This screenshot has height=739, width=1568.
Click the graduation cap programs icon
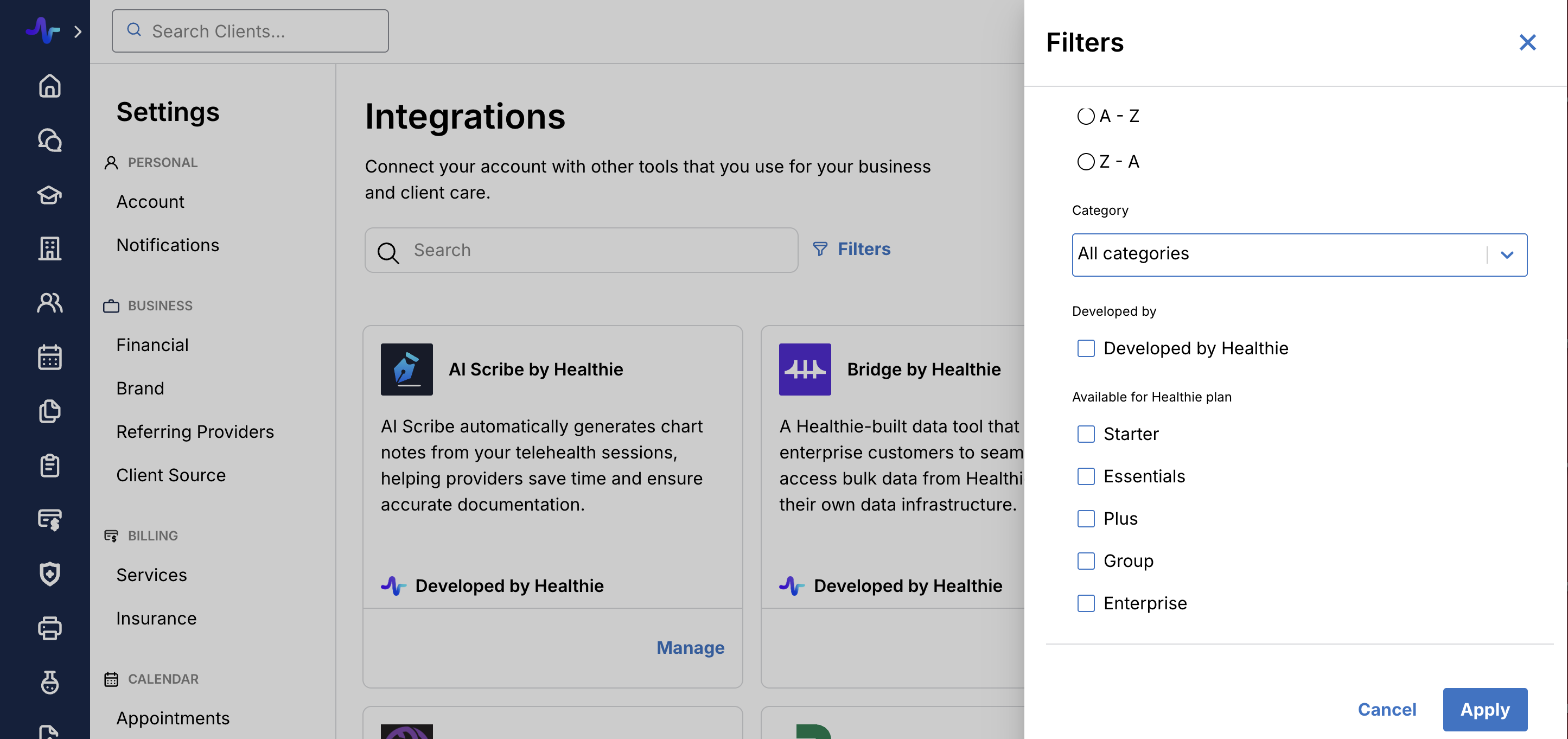[49, 195]
